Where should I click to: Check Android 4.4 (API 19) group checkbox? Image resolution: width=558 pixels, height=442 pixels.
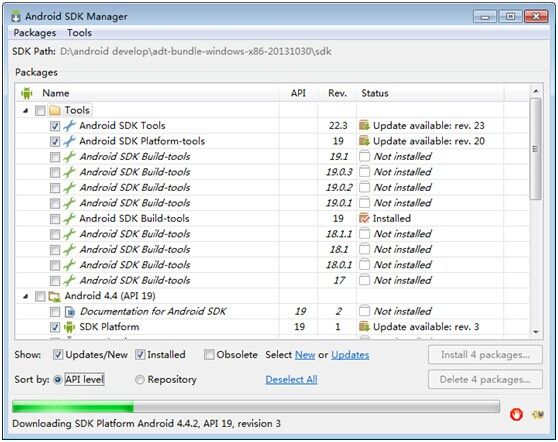point(40,296)
